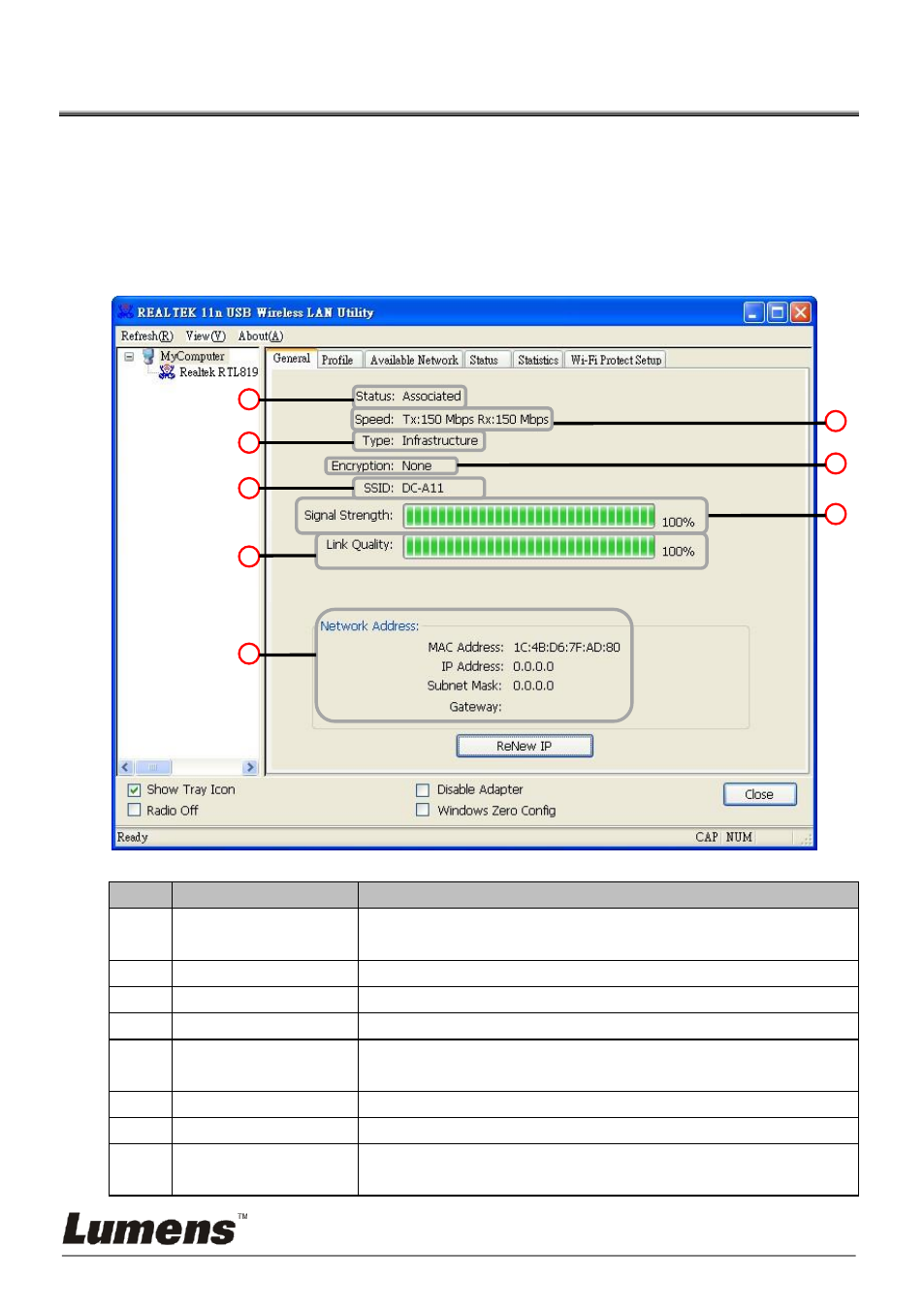The height and width of the screenshot is (1311, 924).
Task: Click the Signal Strength progress bar
Action: click(x=529, y=516)
